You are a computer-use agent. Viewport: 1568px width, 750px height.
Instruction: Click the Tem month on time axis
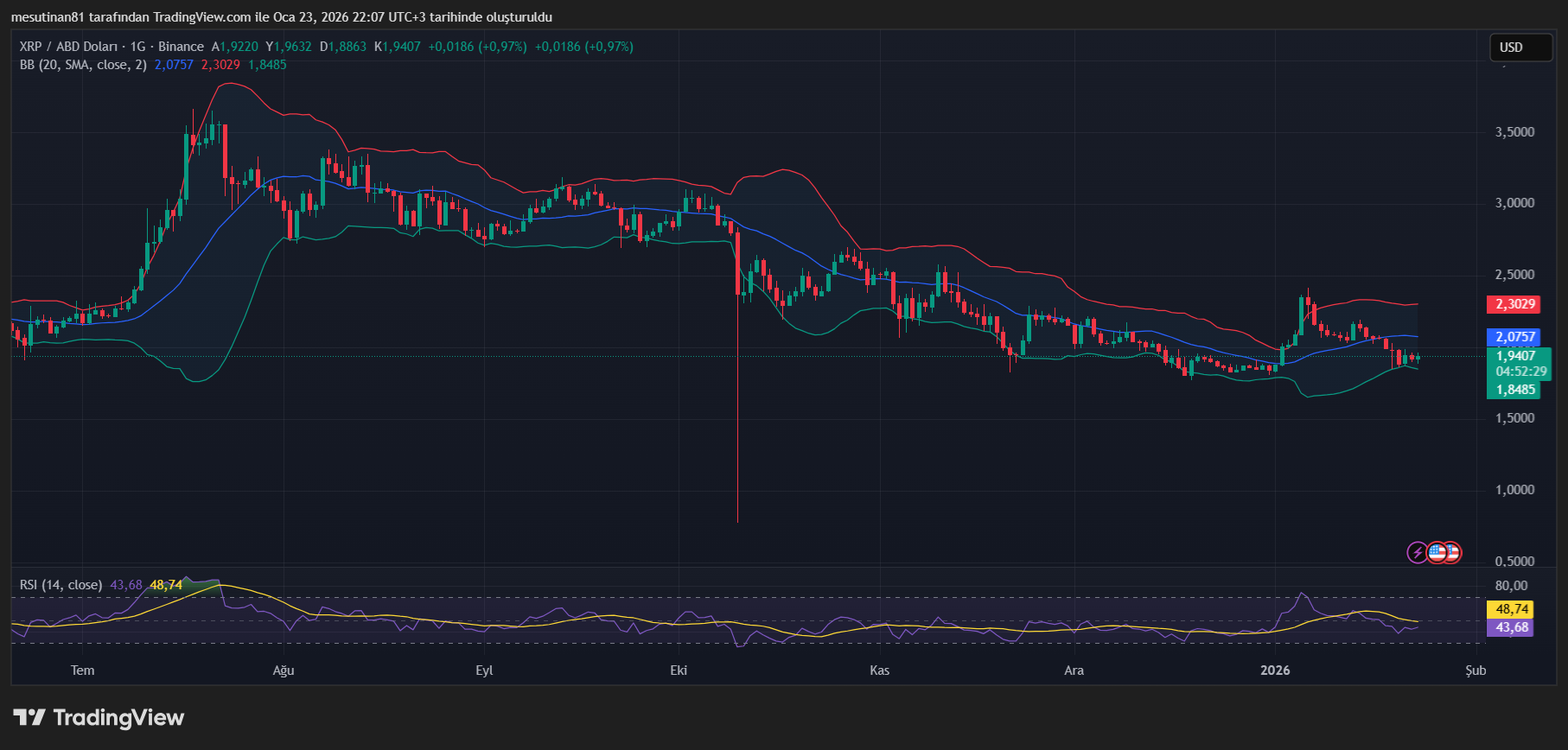[83, 671]
